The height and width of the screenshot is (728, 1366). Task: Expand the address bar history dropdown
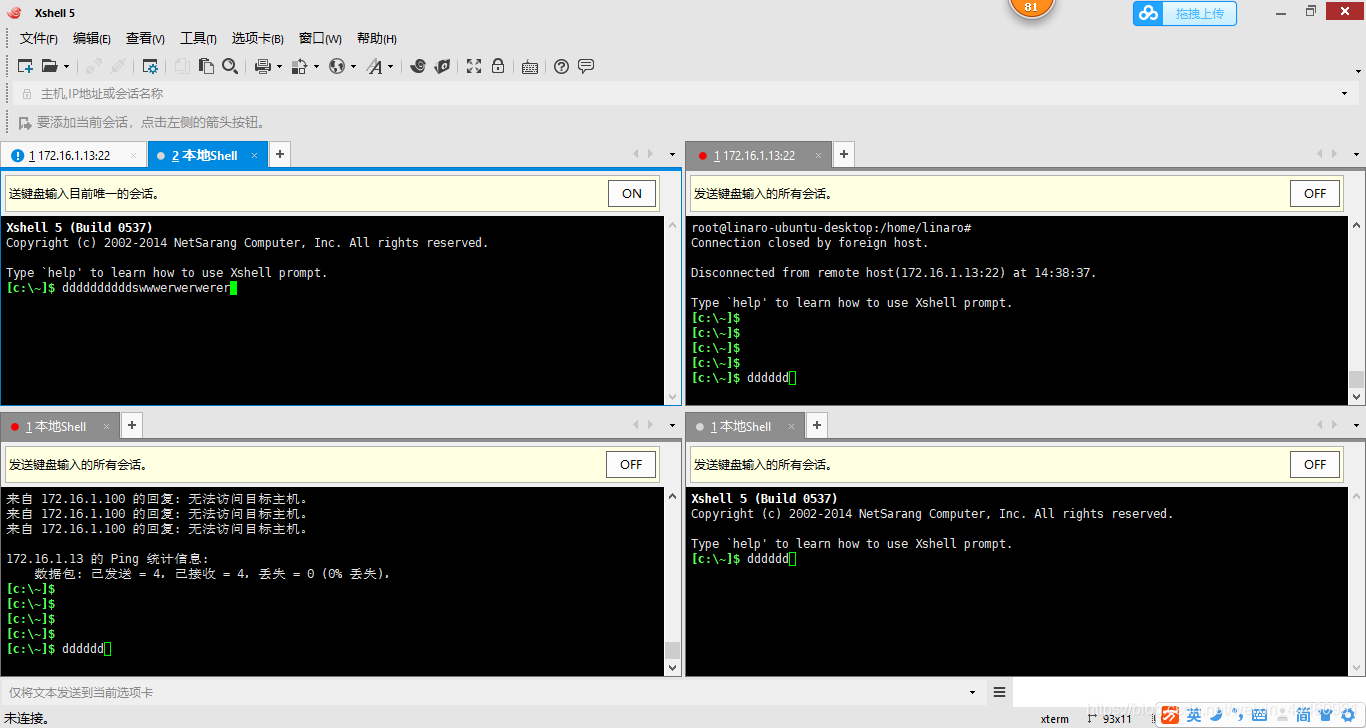click(x=1344, y=94)
